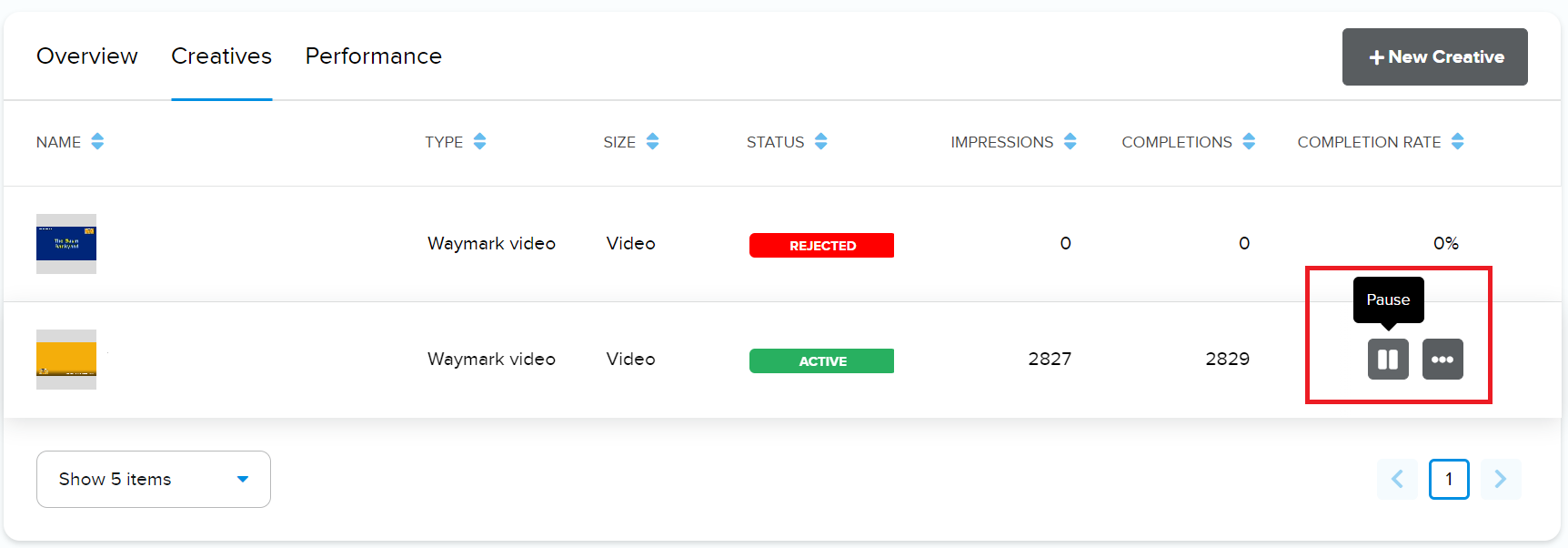Image resolution: width=1568 pixels, height=548 pixels.
Task: Sort by STATUS column arrows
Action: pyautogui.click(x=821, y=142)
